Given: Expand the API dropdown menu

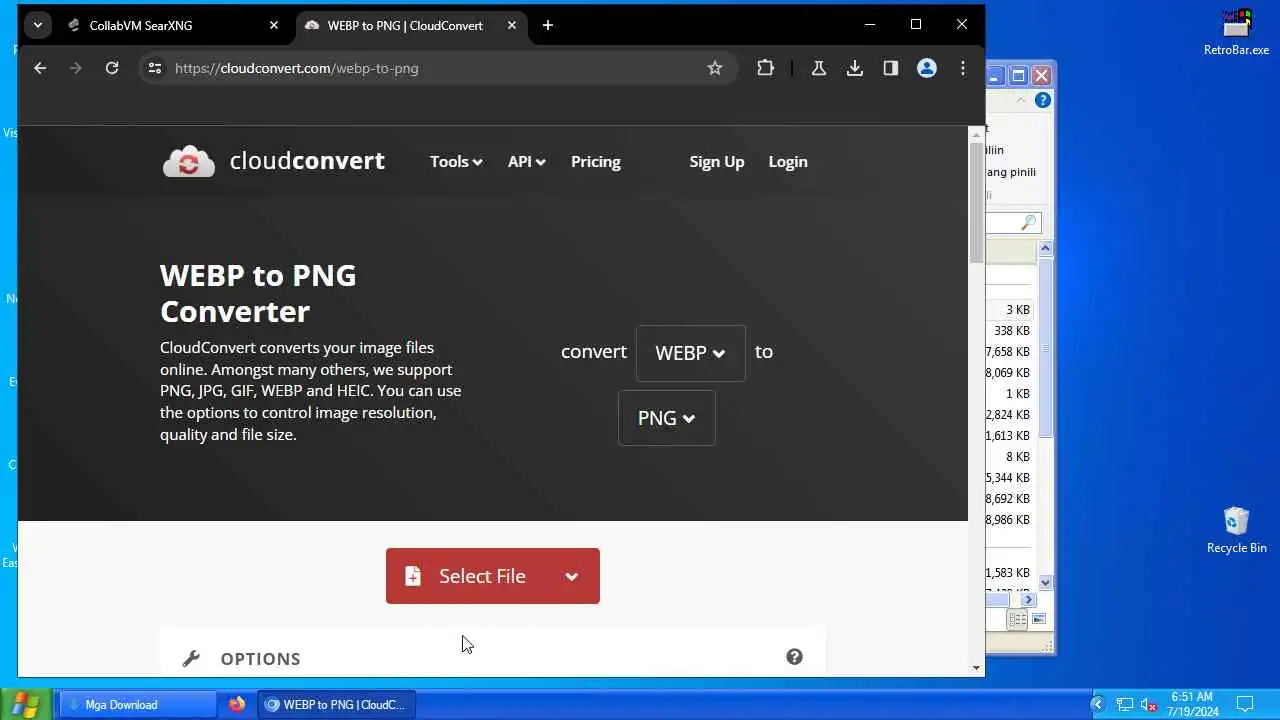Looking at the screenshot, I should point(526,162).
